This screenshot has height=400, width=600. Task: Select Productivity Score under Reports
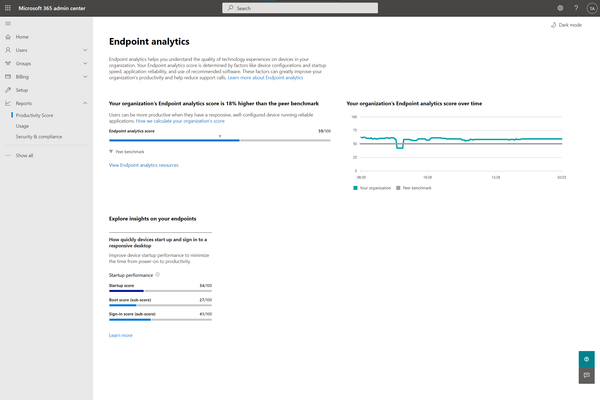[34, 115]
